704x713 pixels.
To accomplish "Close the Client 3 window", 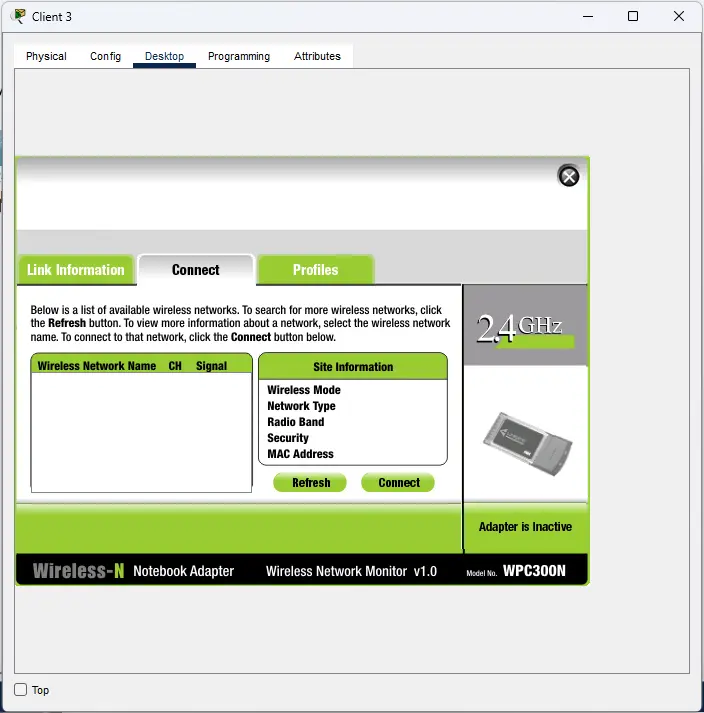I will tap(679, 16).
